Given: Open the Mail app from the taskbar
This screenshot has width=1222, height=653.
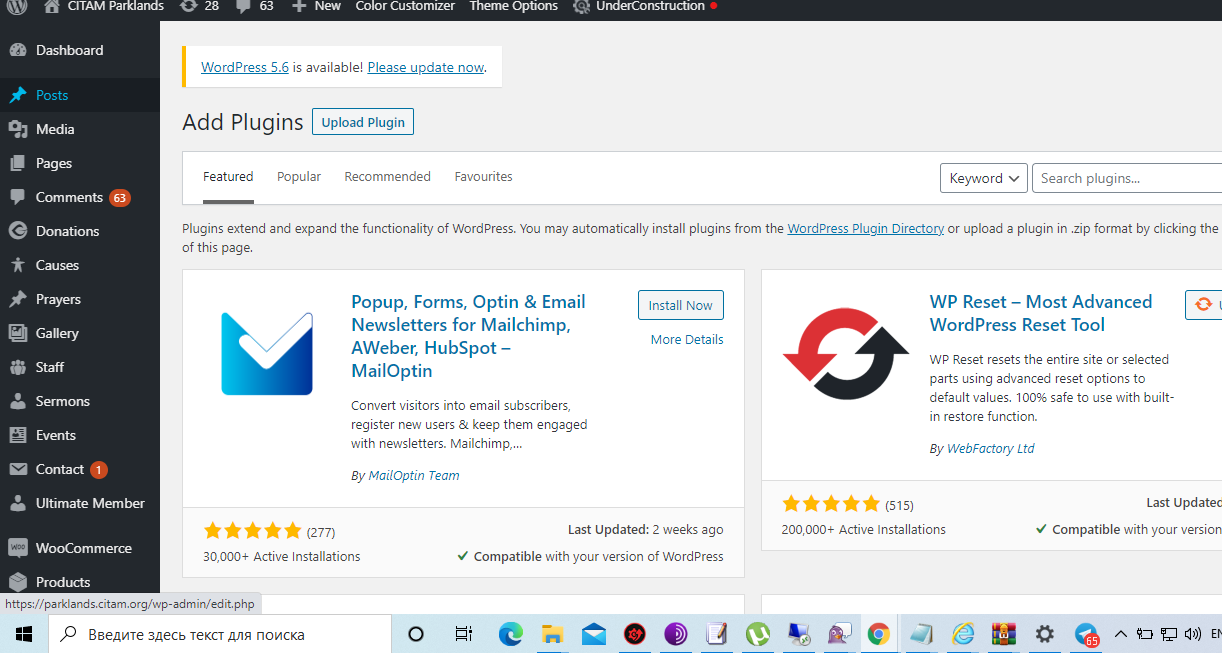Looking at the screenshot, I should point(594,634).
